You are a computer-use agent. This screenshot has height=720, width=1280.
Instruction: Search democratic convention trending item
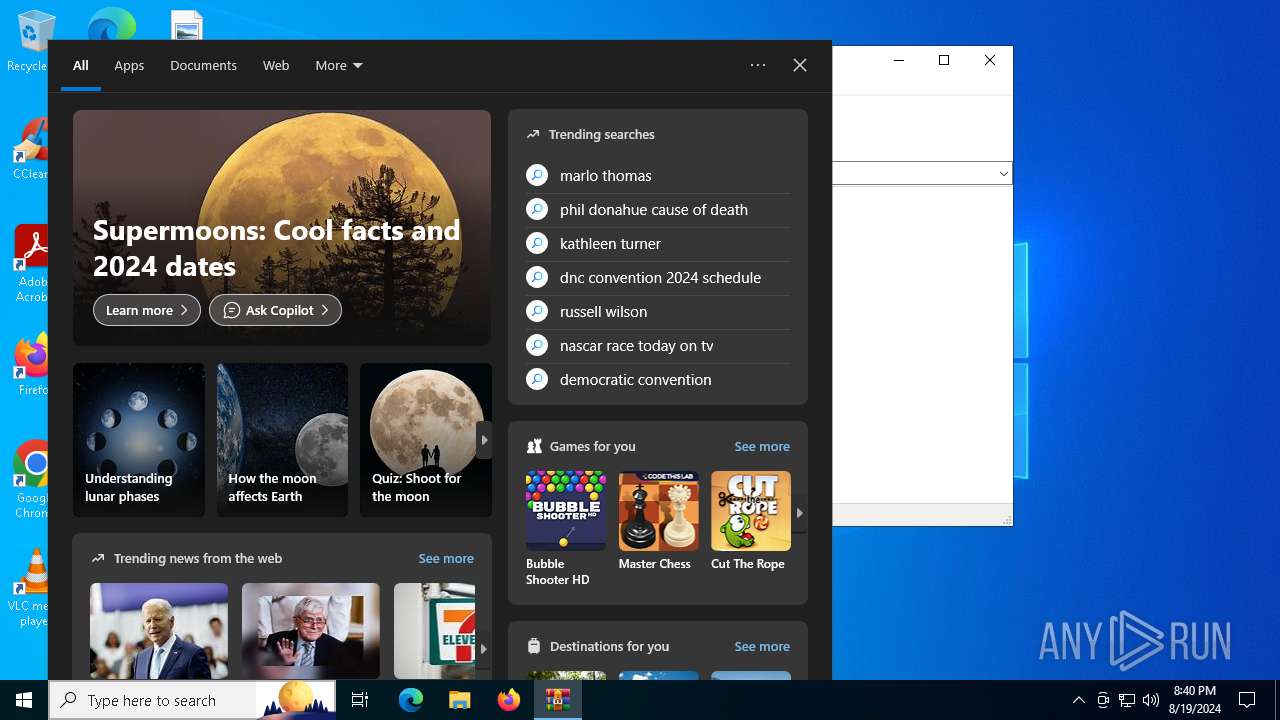click(x=636, y=379)
